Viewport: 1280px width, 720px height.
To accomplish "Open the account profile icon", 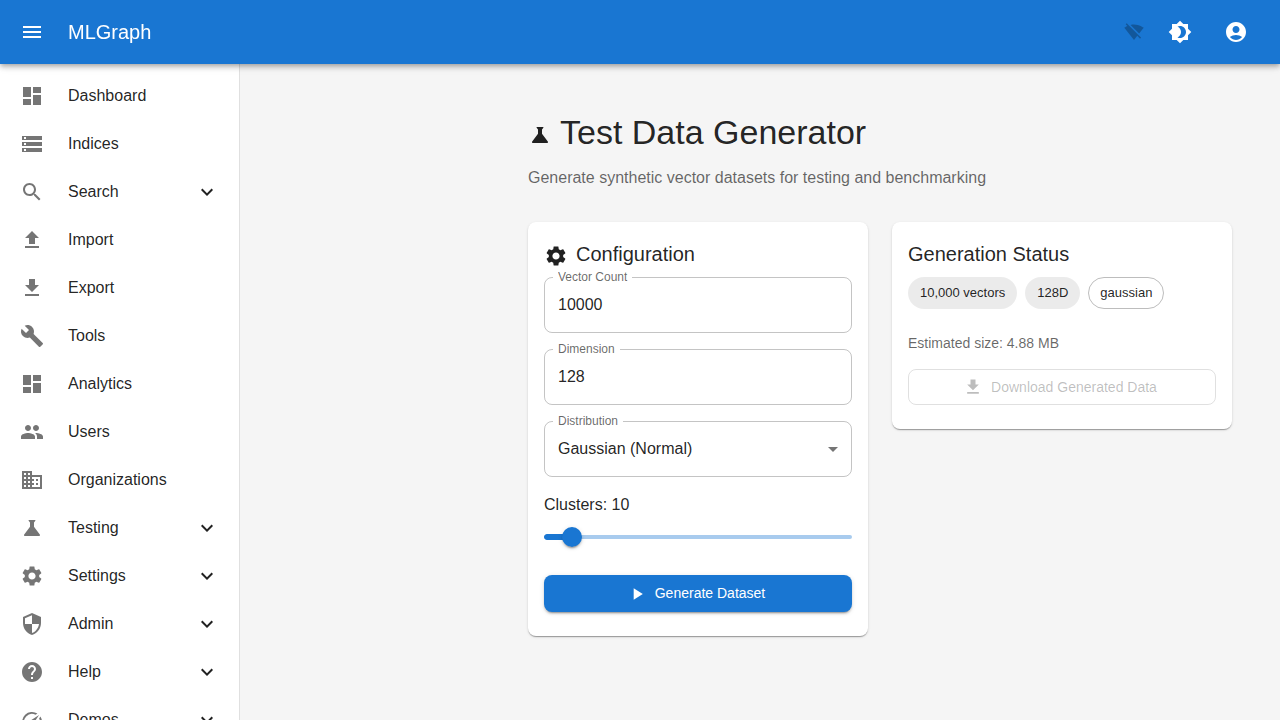I will 1236,32.
